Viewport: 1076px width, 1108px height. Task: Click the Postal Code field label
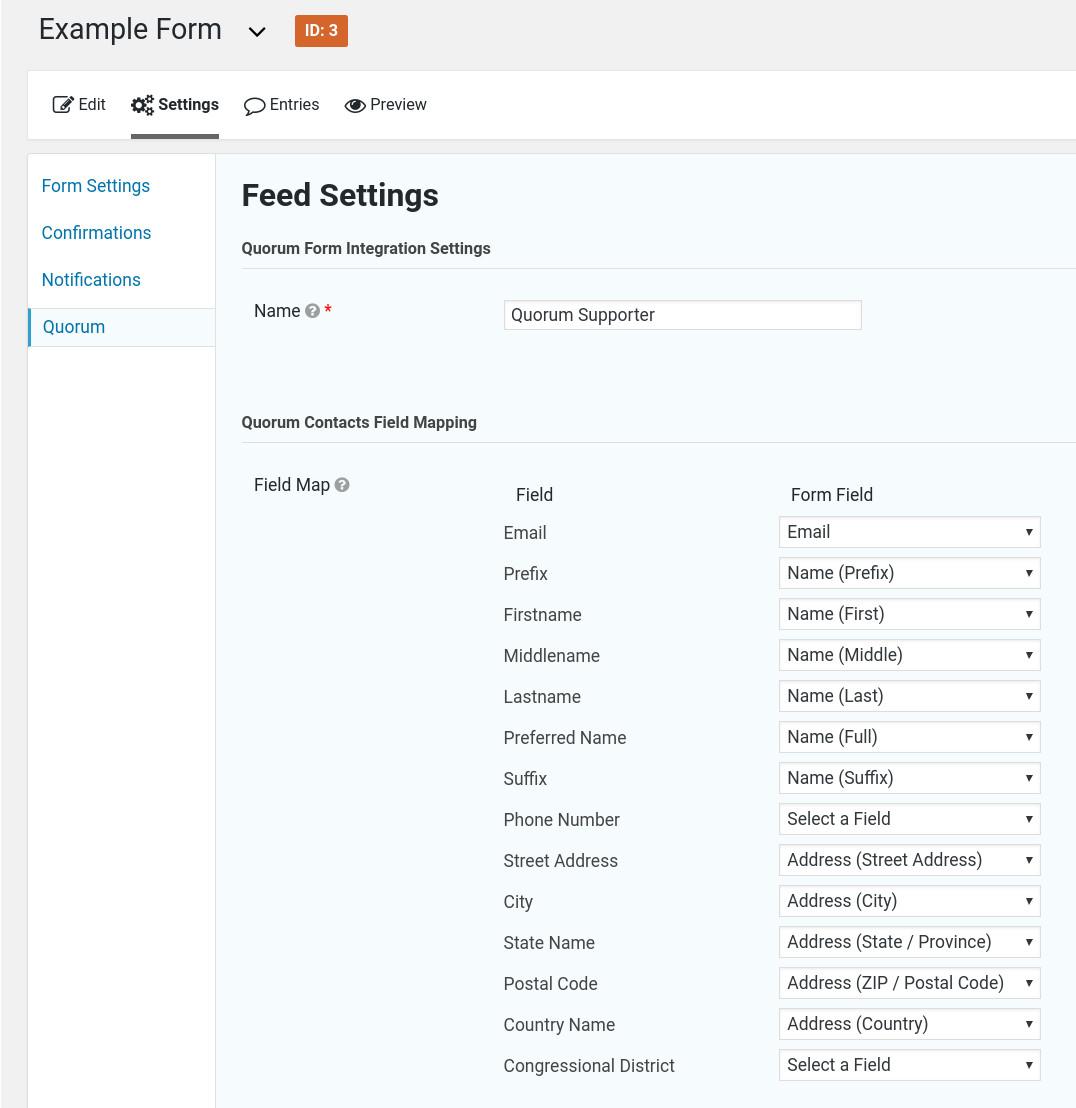[550, 984]
